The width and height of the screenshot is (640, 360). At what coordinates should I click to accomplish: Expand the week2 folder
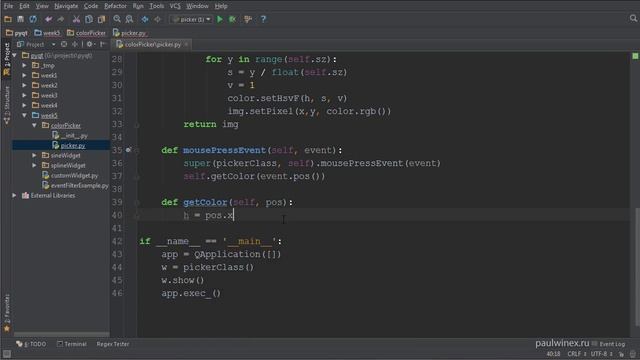[24, 85]
